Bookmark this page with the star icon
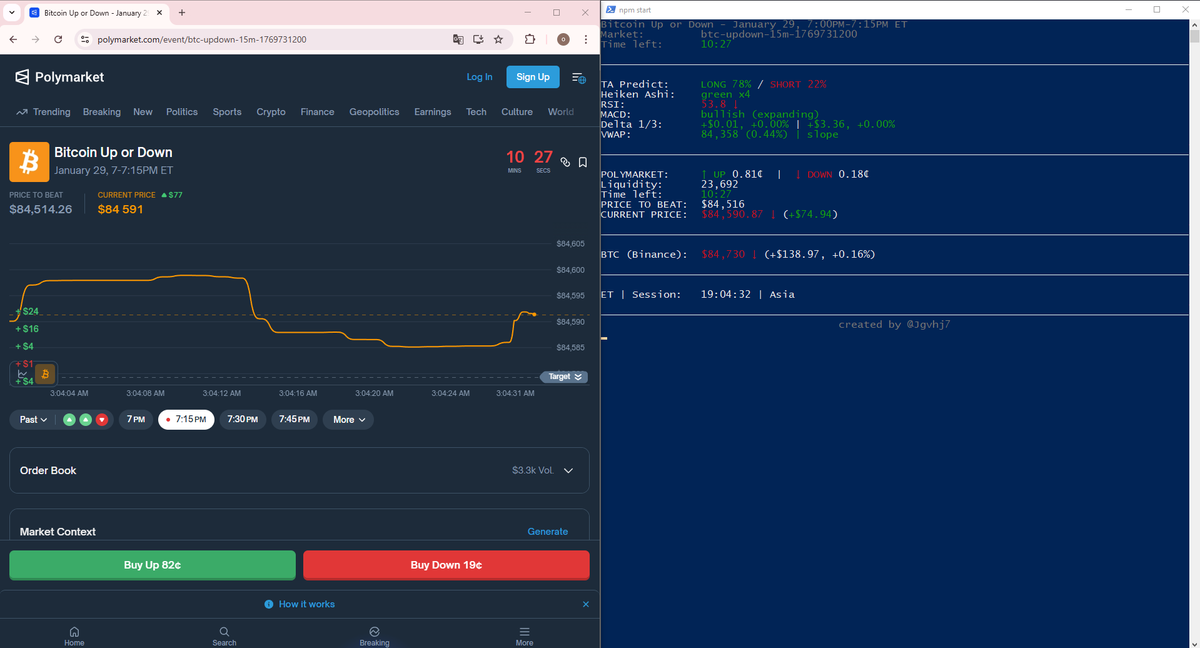 tap(498, 39)
